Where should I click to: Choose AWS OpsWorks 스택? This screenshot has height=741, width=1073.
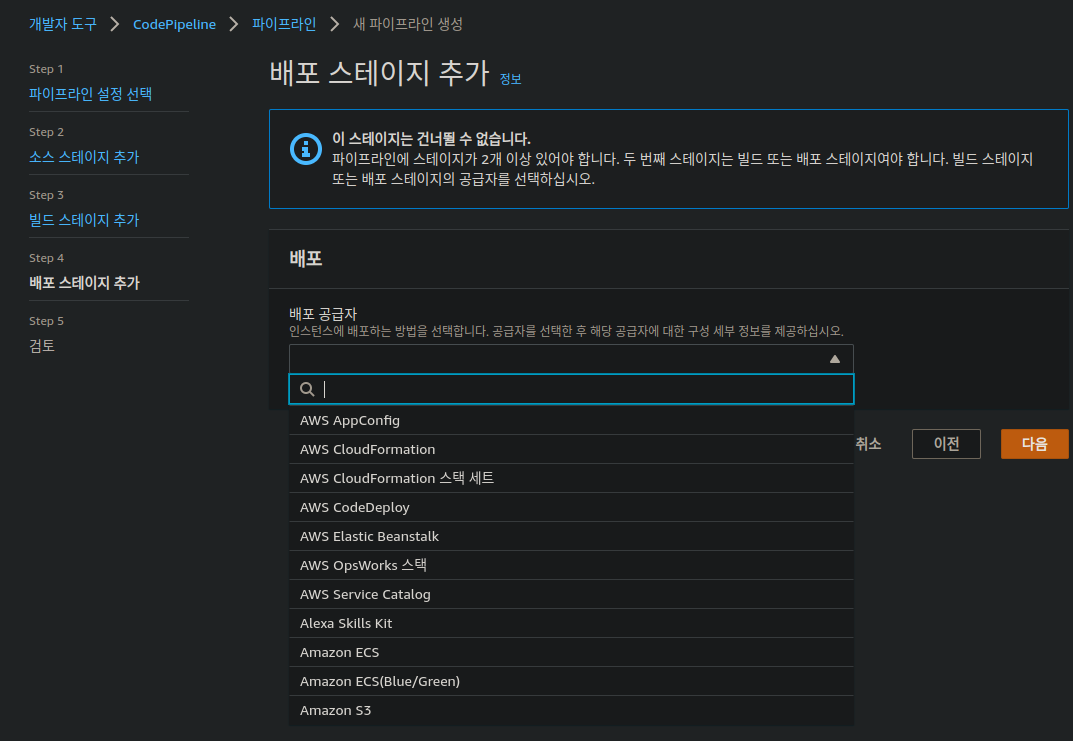tap(571, 565)
